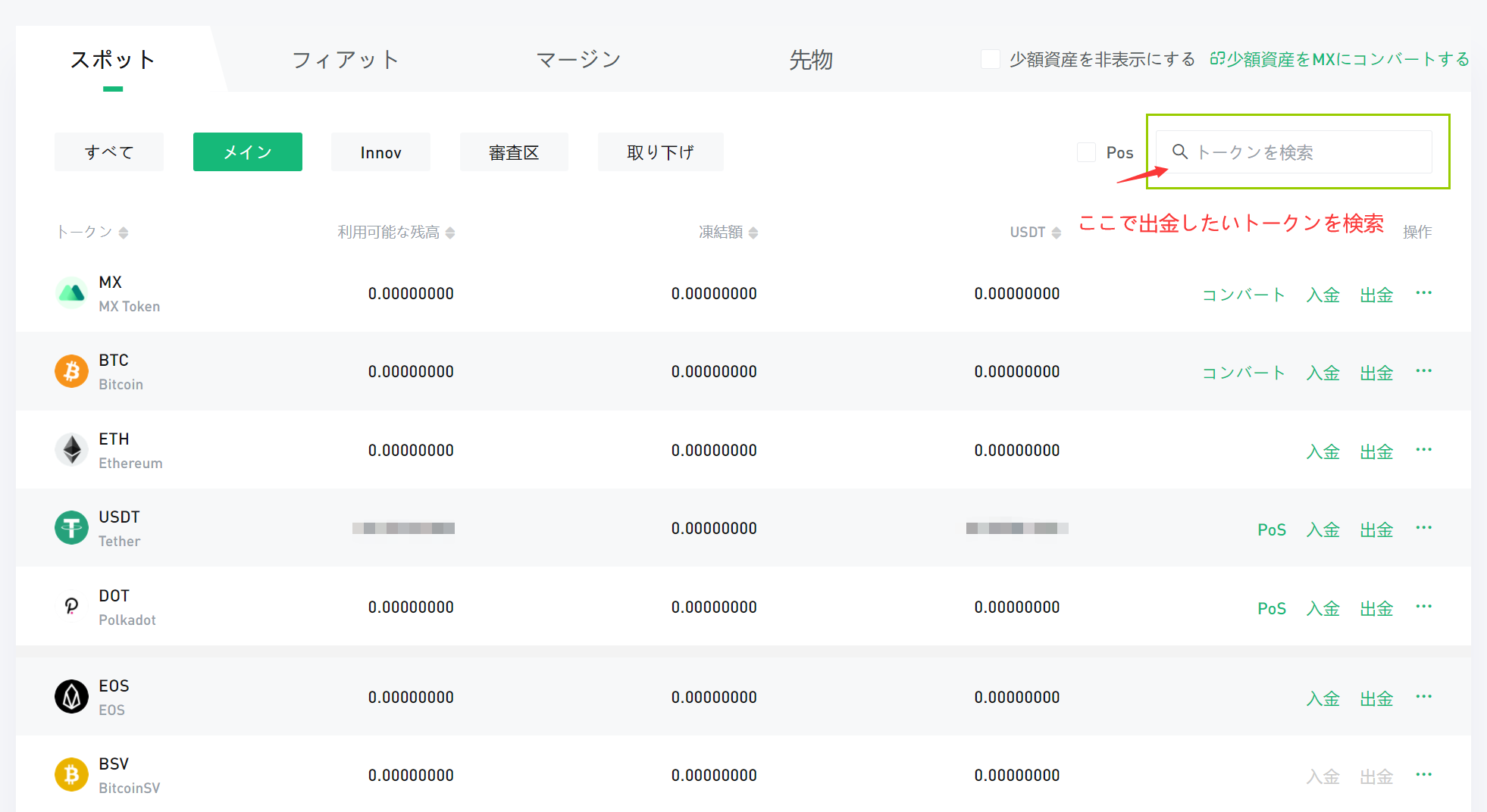Deposit MX via 入金 link

[1323, 295]
